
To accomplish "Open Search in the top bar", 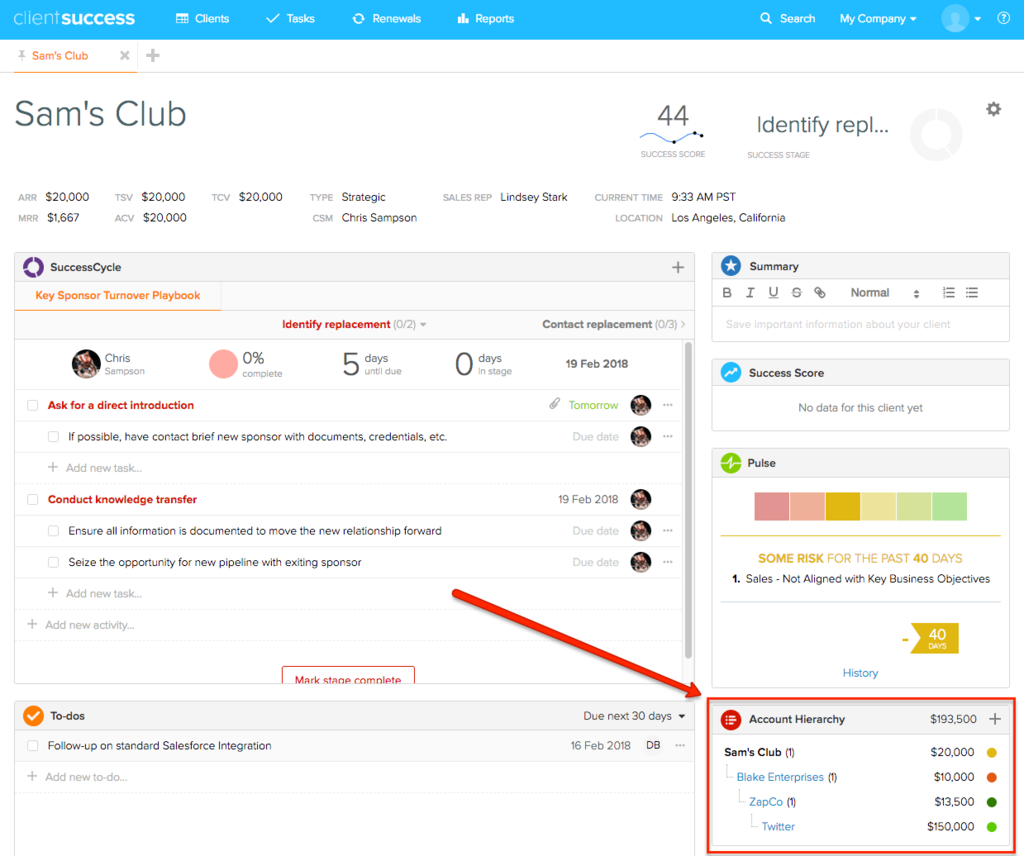I will tap(788, 18).
